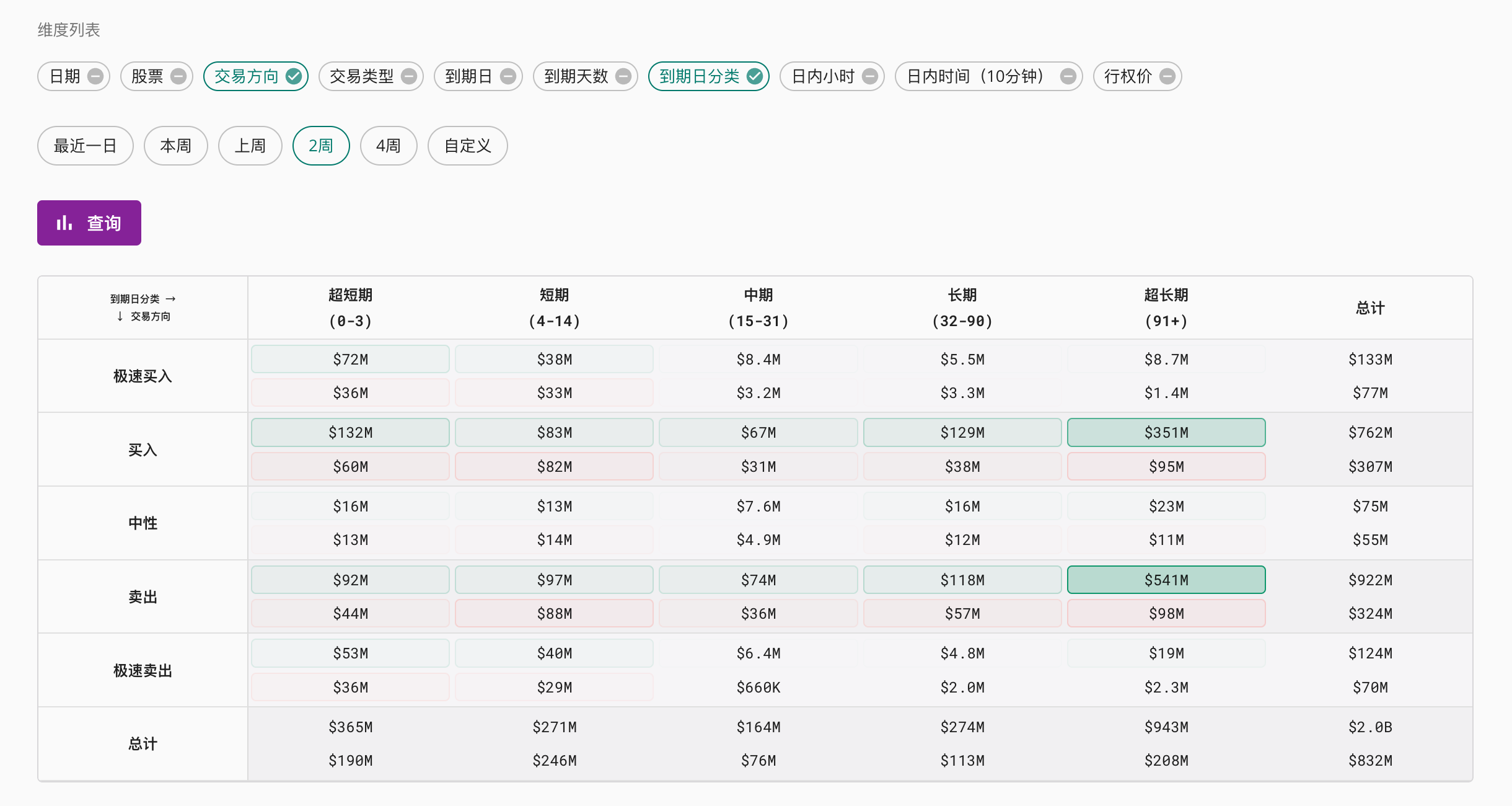Click the 到期日分类 → 交易方向 corner header
The height and width of the screenshot is (806, 1512).
(x=143, y=308)
